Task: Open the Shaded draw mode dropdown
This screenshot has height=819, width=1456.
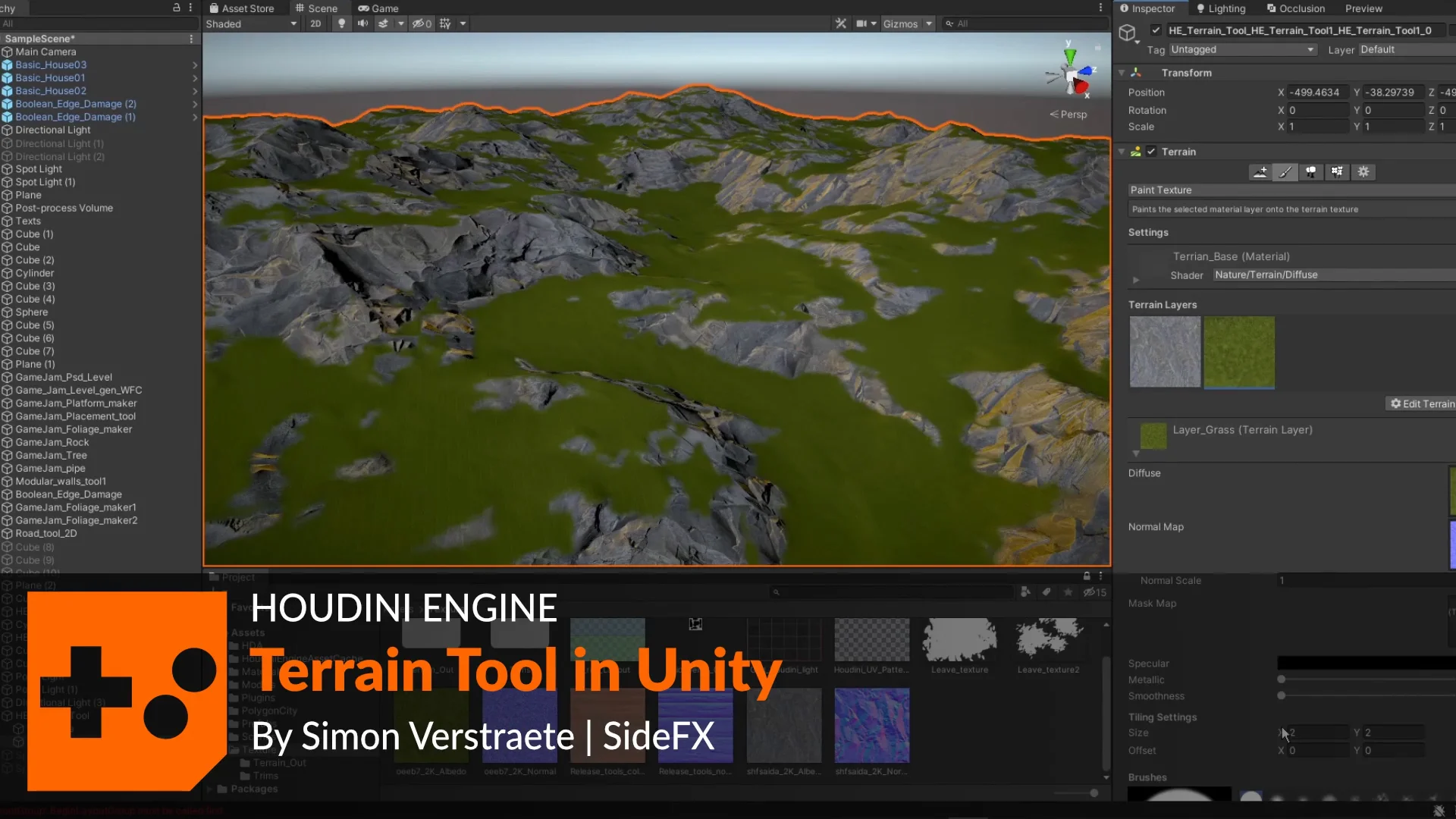Action: point(250,24)
